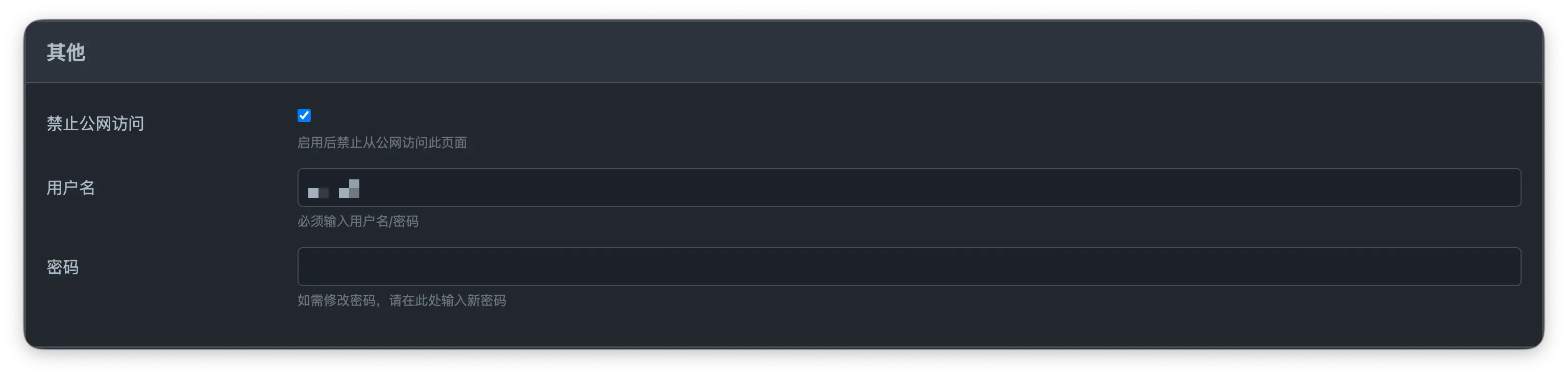Select the text box beside 密码
Viewport: 1568px width, 377px height.
[909, 267]
